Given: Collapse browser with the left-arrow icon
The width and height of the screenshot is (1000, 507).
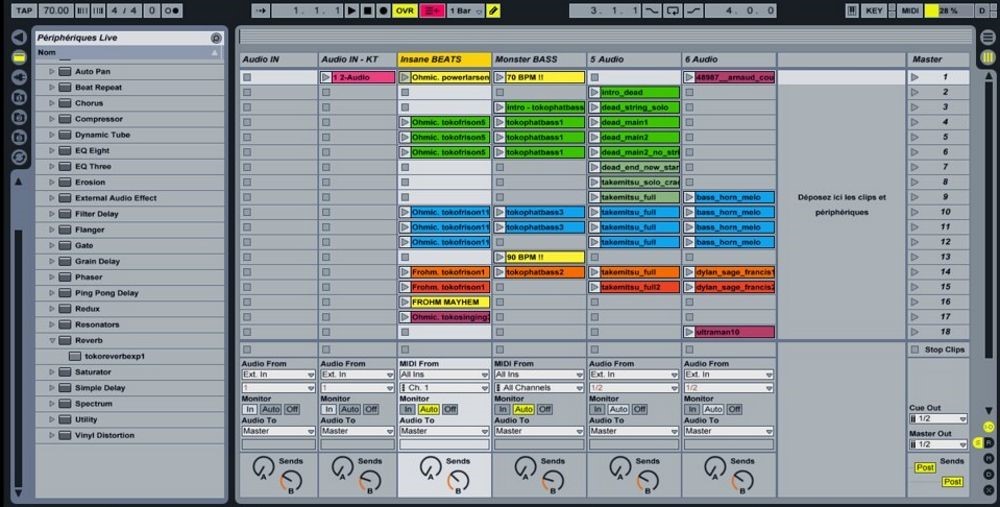Looking at the screenshot, I should coord(19,38).
